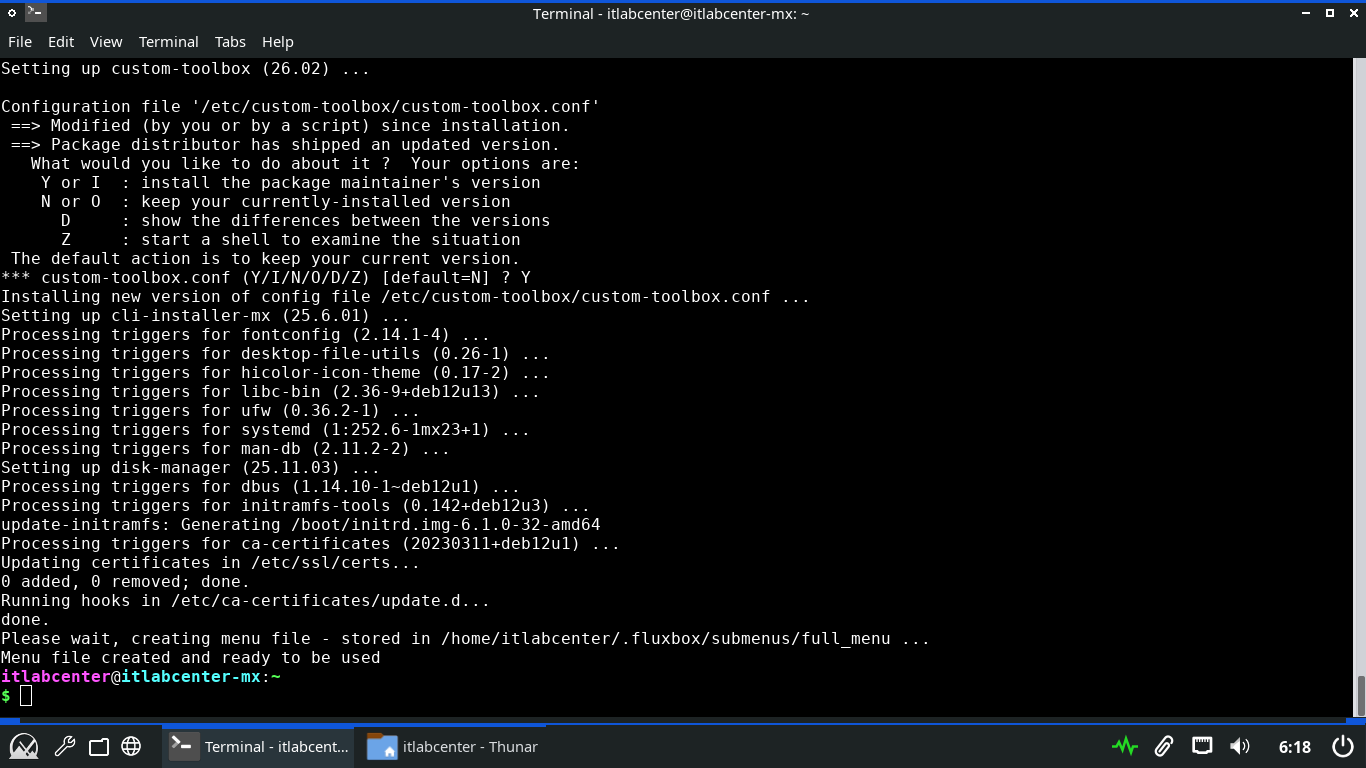
Task: Select the Terminal taskbar window button
Action: pyautogui.click(x=260, y=747)
